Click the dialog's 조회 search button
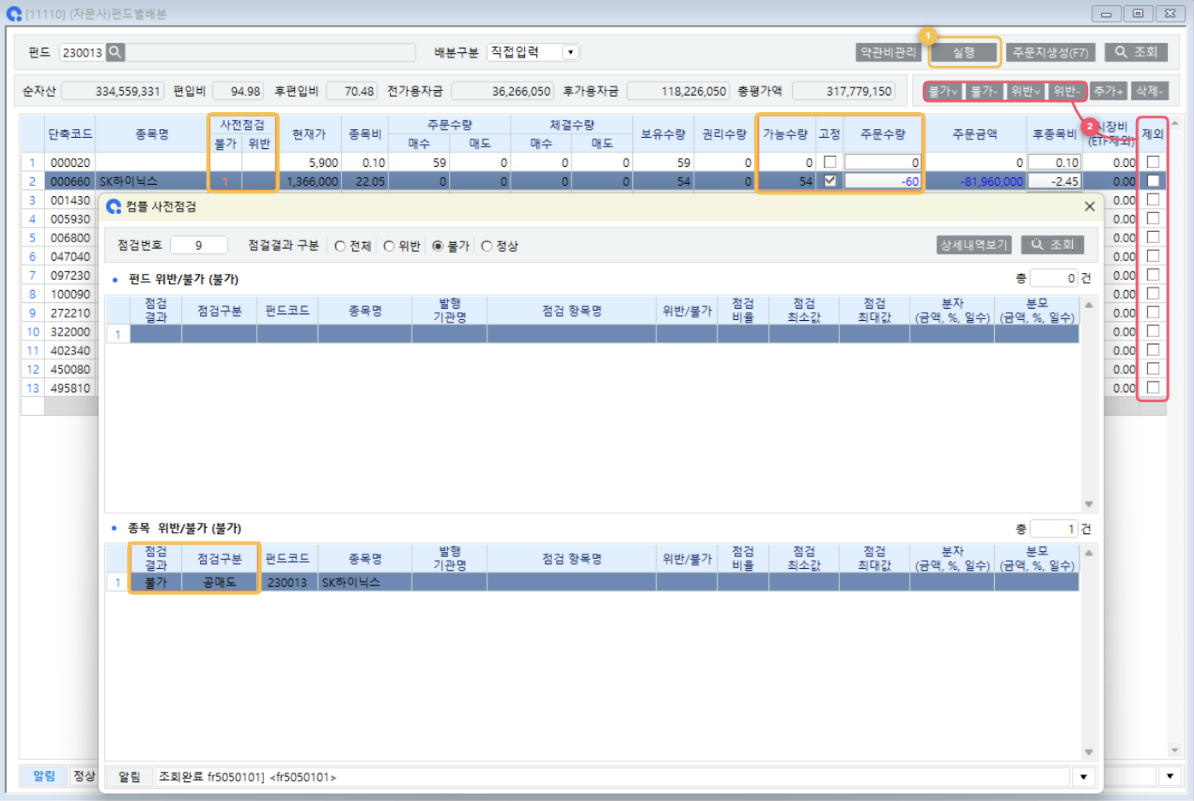1194x801 pixels. coord(1052,244)
